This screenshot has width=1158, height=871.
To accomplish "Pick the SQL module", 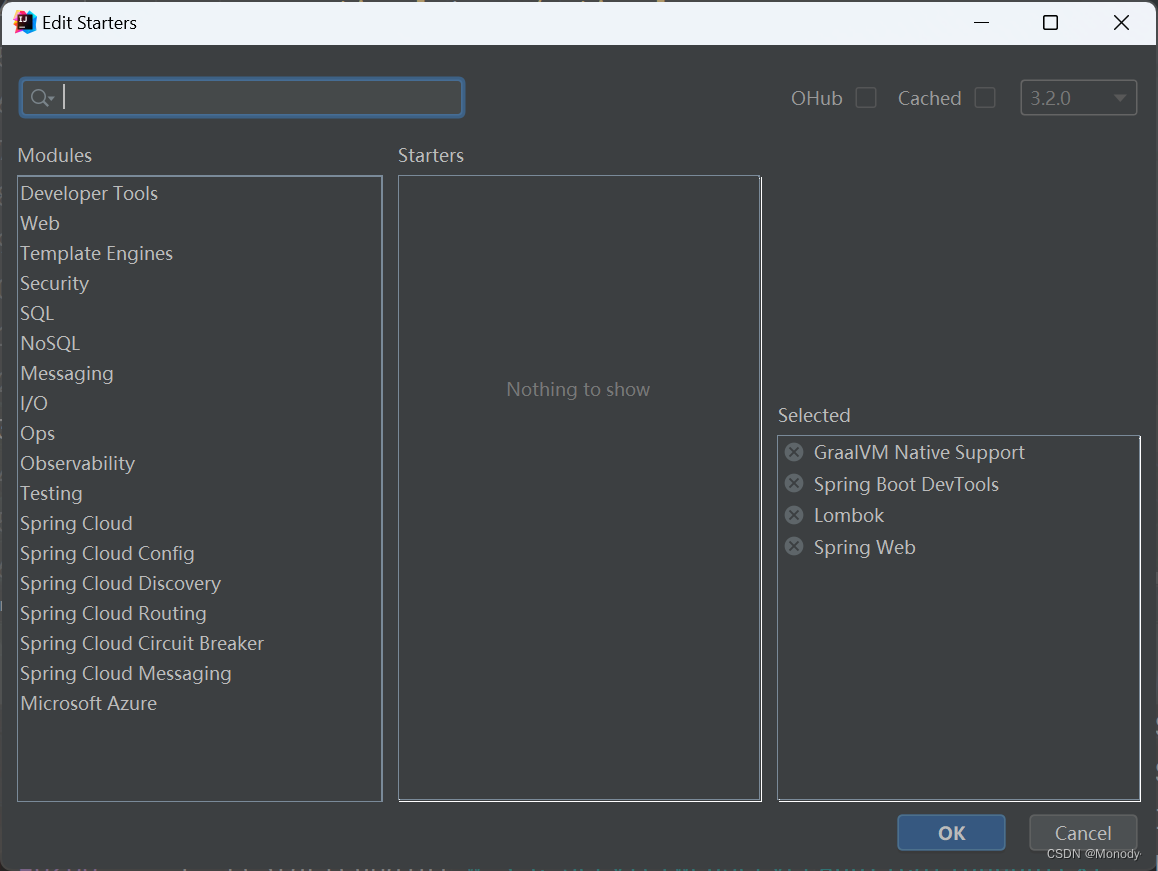I will pyautogui.click(x=199, y=313).
